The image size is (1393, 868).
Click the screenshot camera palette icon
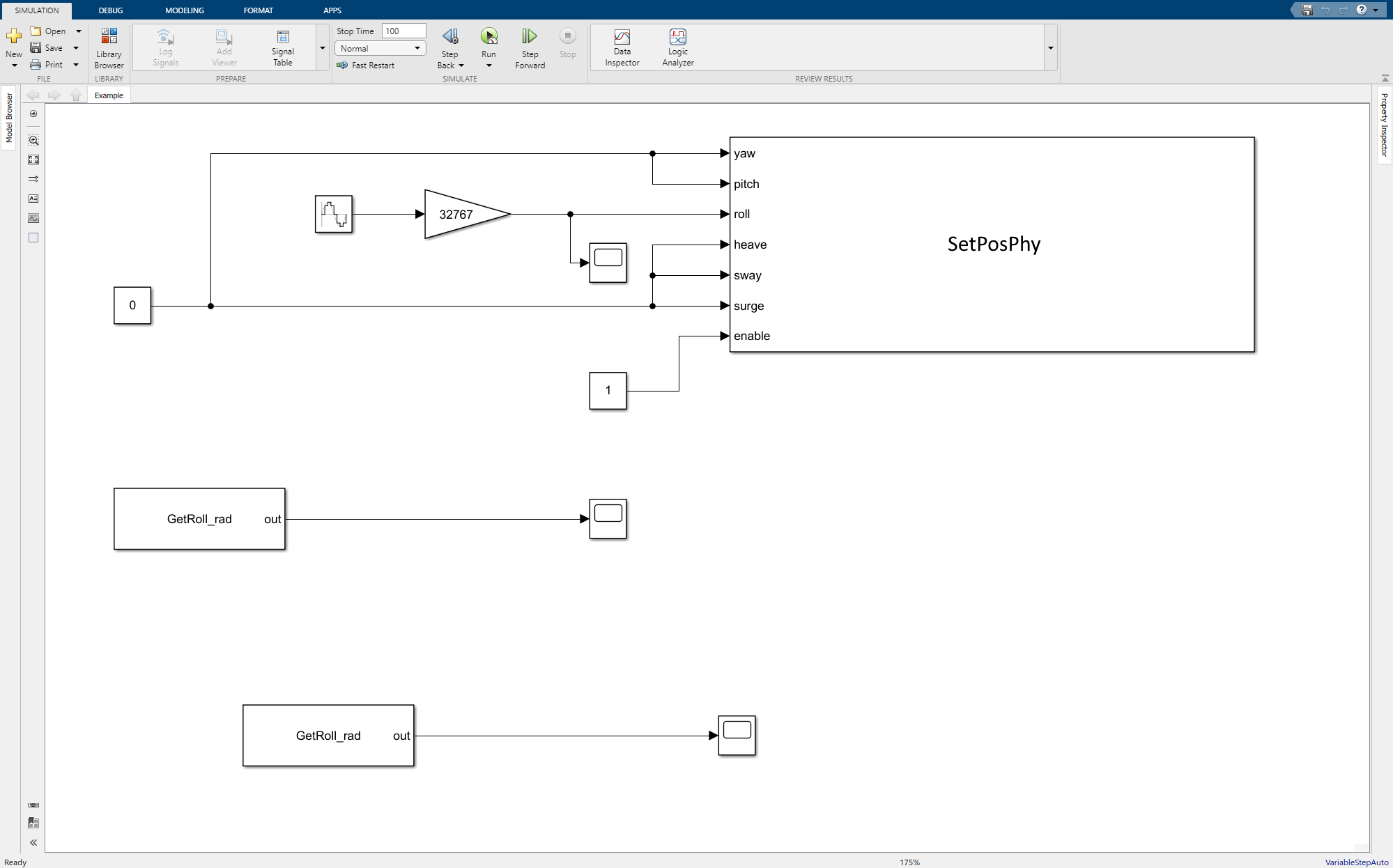pyautogui.click(x=33, y=805)
